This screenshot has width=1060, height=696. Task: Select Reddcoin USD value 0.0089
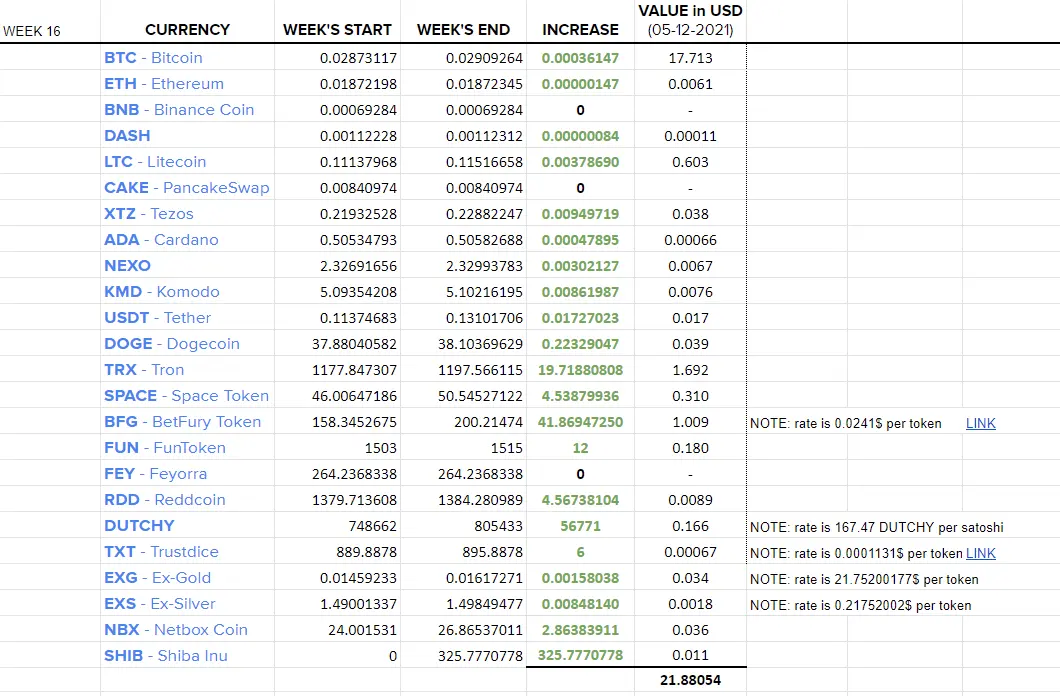pos(690,500)
